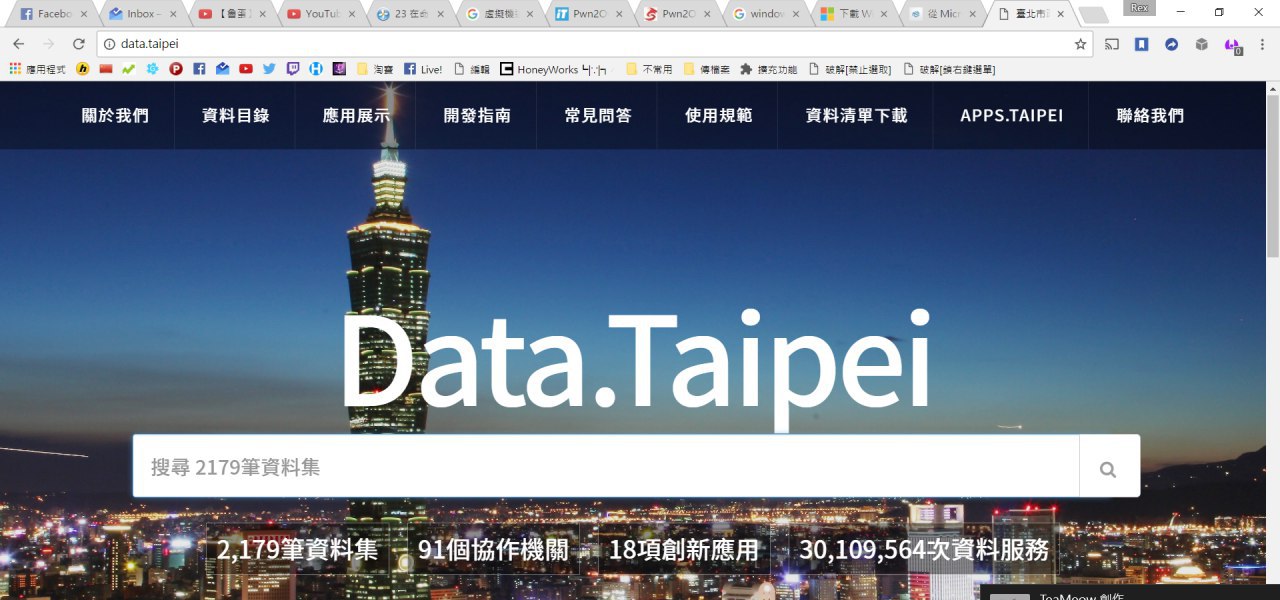Image resolution: width=1280 pixels, height=600 pixels.
Task: Click the blue bookmark extension icon
Action: click(x=1141, y=44)
